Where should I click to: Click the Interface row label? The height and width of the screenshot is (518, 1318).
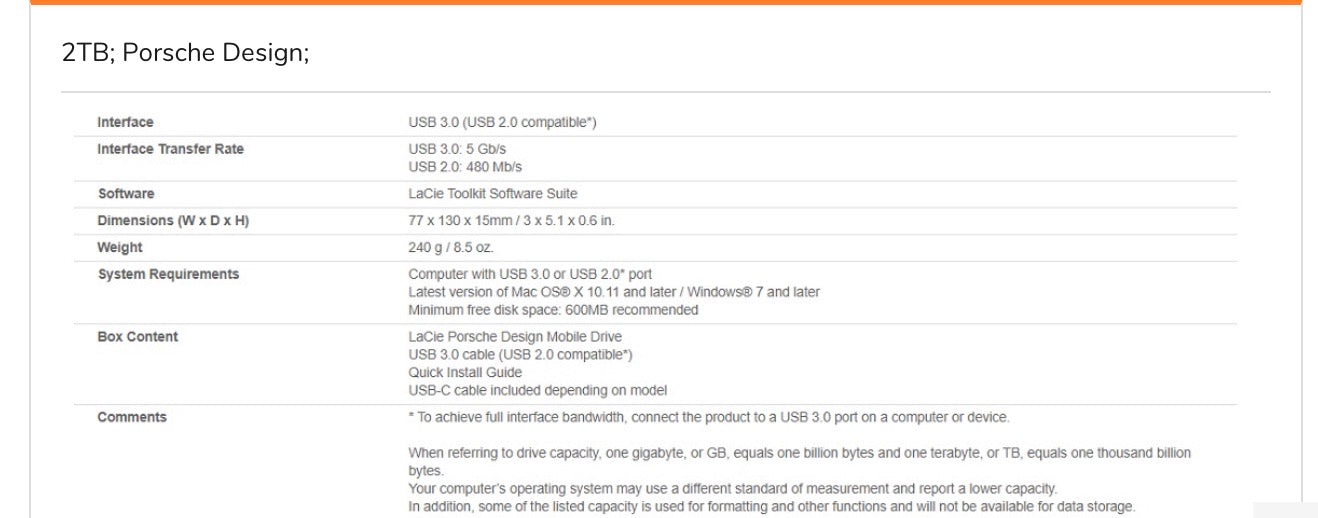125,122
